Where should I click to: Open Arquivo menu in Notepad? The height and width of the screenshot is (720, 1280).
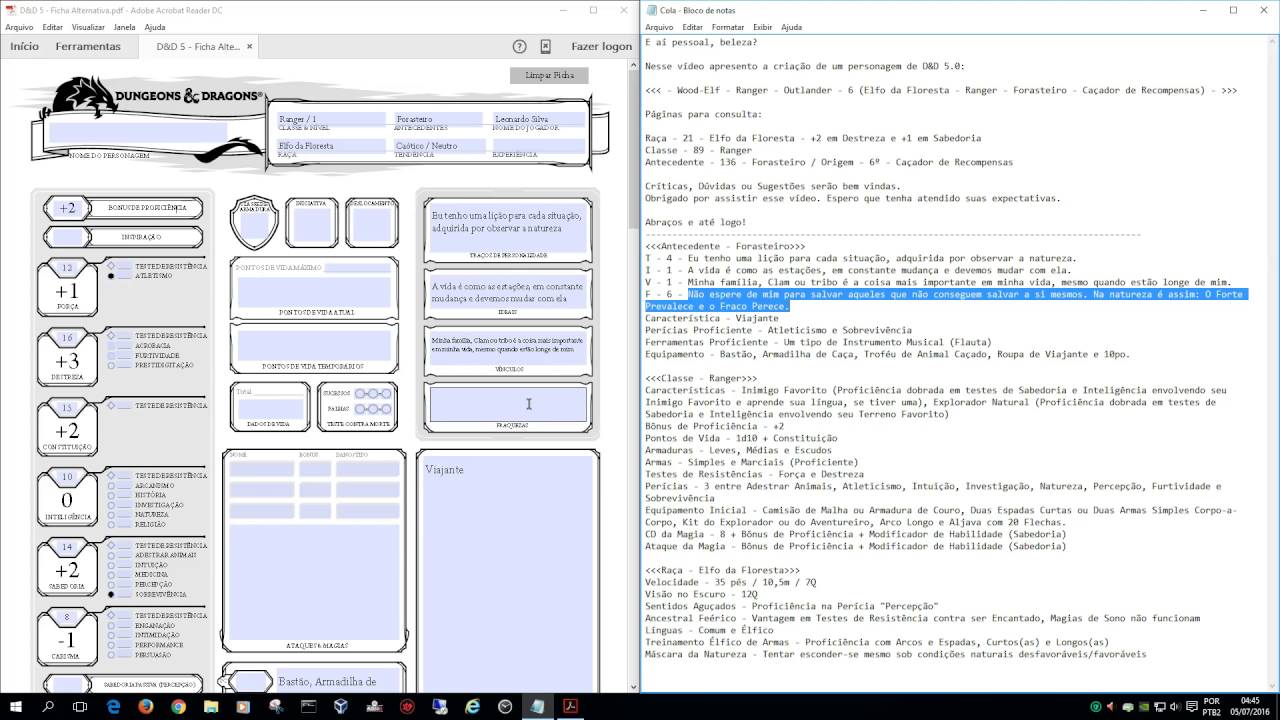tap(659, 27)
